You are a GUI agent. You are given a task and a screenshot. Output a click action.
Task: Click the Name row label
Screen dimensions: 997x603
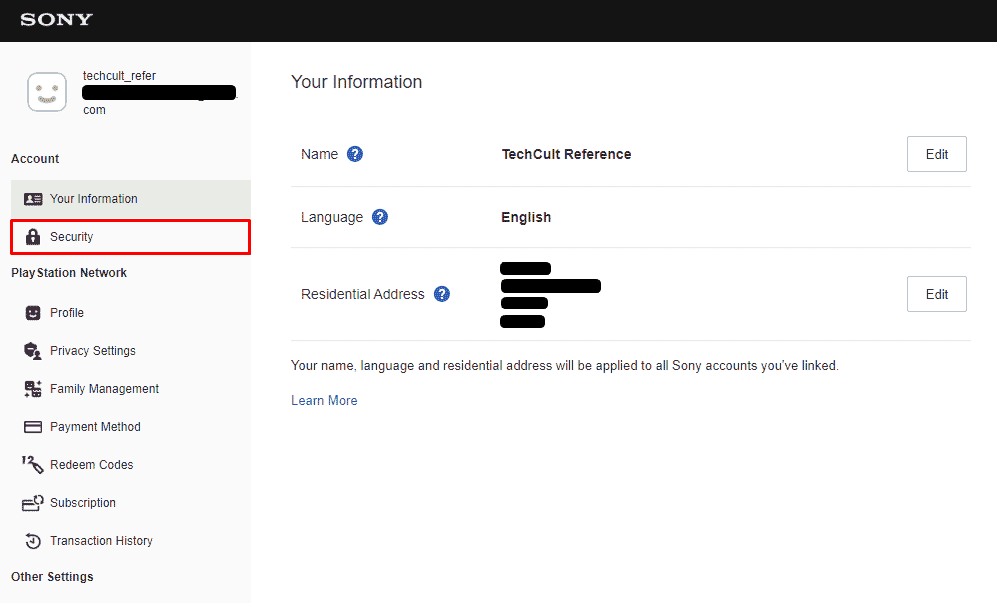tap(319, 154)
